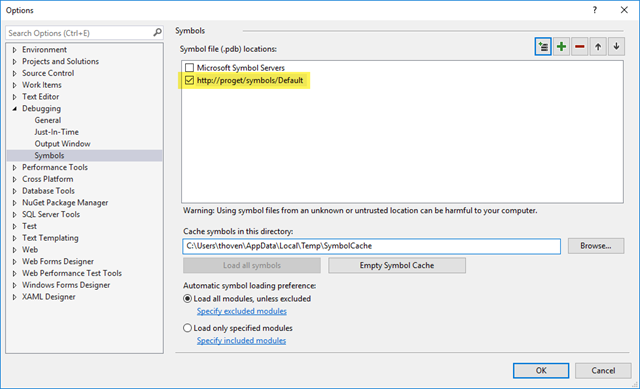Open Output Window settings page
Image resolution: width=640 pixels, height=389 pixels.
coord(62,144)
